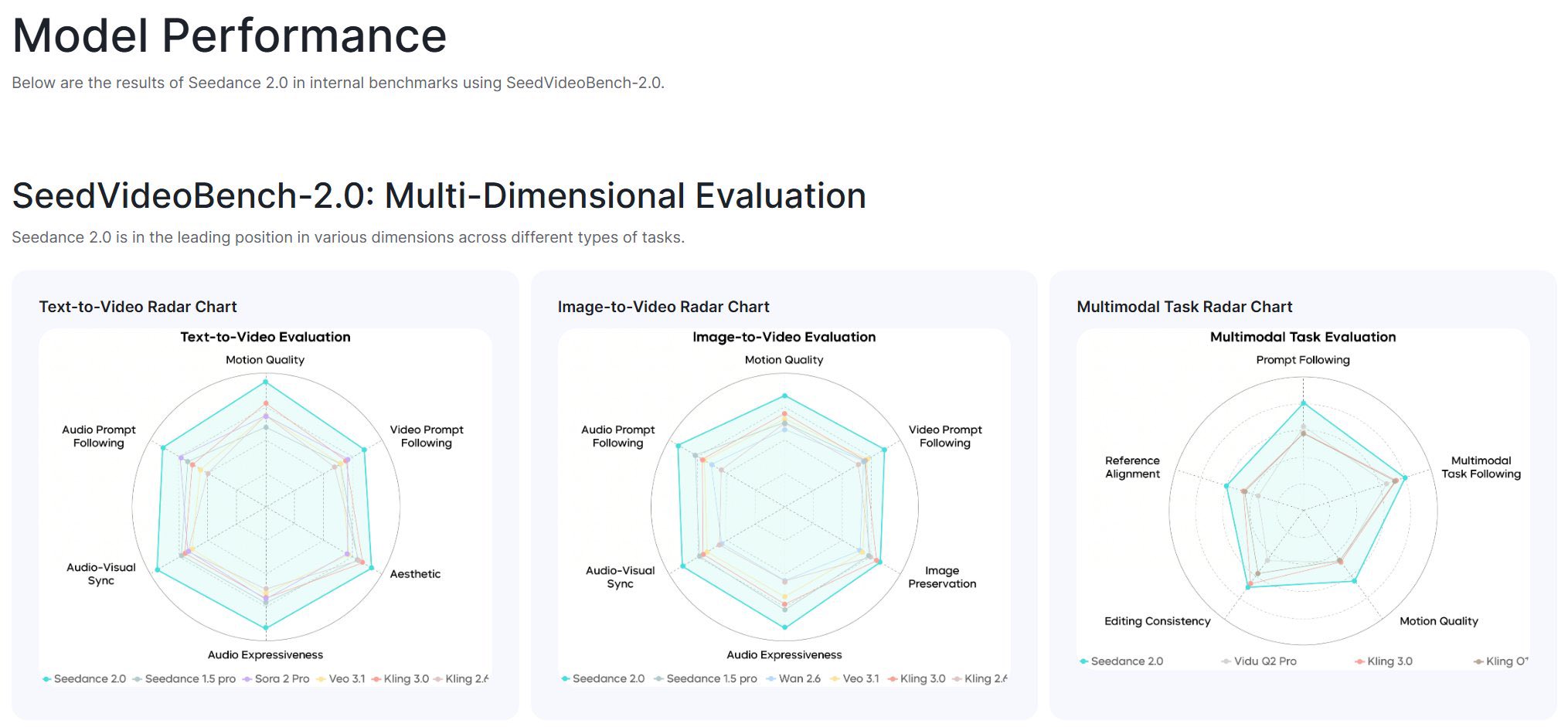Viewport: 1568px width, 727px height.
Task: Click the "Model Performance" heading
Action: pyautogui.click(x=230, y=36)
